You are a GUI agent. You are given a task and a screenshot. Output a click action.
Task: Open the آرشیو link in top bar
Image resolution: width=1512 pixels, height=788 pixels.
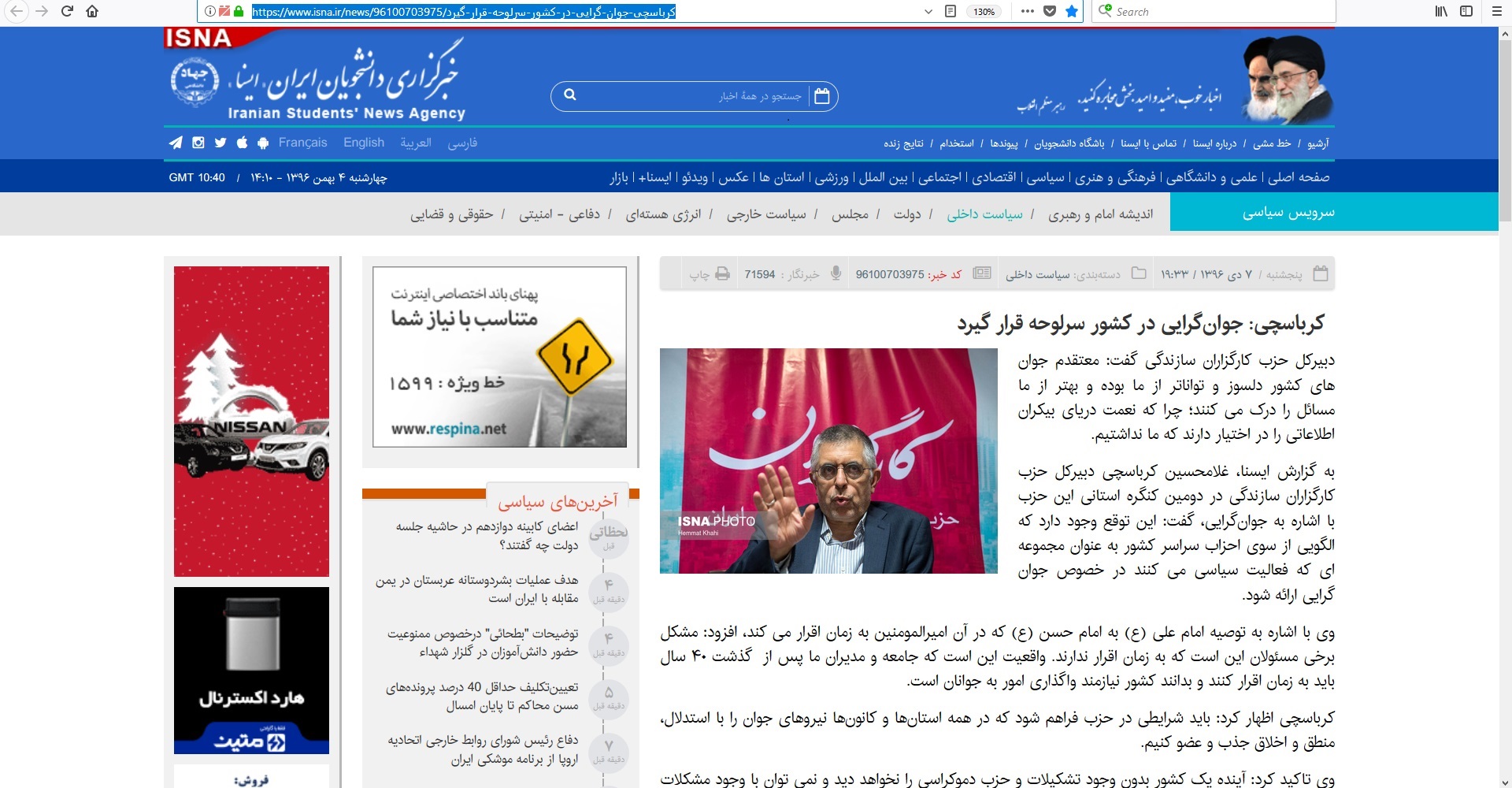[x=1317, y=143]
